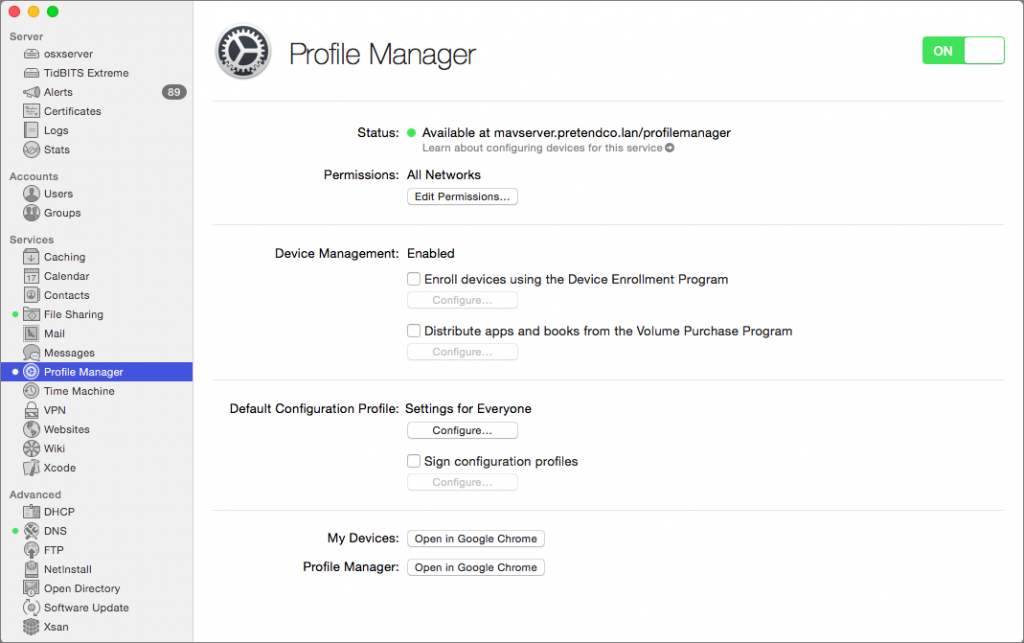Click the 'All Networks' permissions value
1024x643 pixels.
443,175
